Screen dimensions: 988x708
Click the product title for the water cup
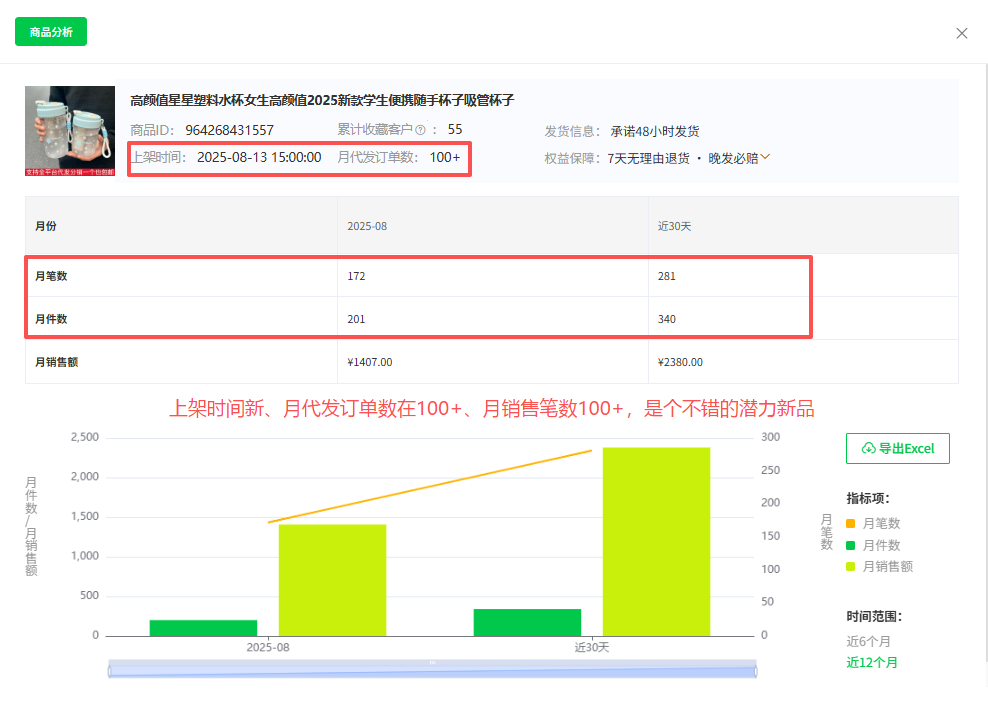pos(322,100)
